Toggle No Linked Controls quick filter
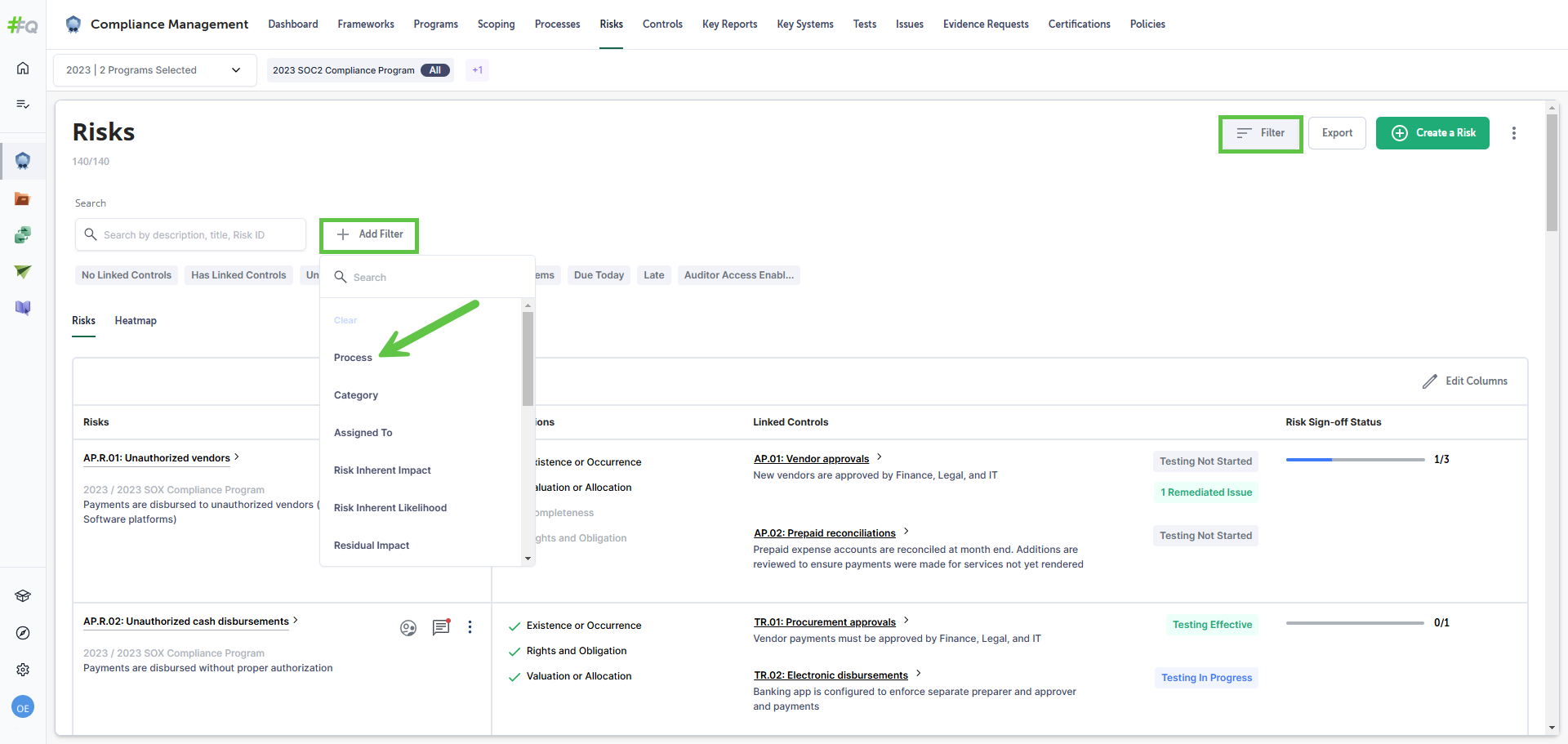This screenshot has width=1568, height=744. pyautogui.click(x=127, y=275)
